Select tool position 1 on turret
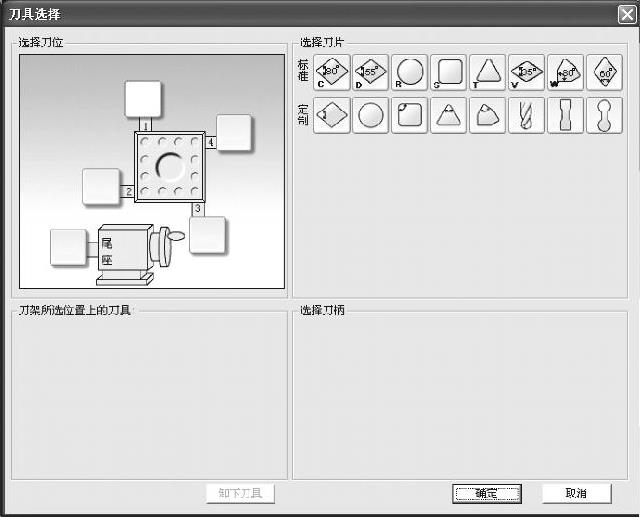 tap(145, 125)
